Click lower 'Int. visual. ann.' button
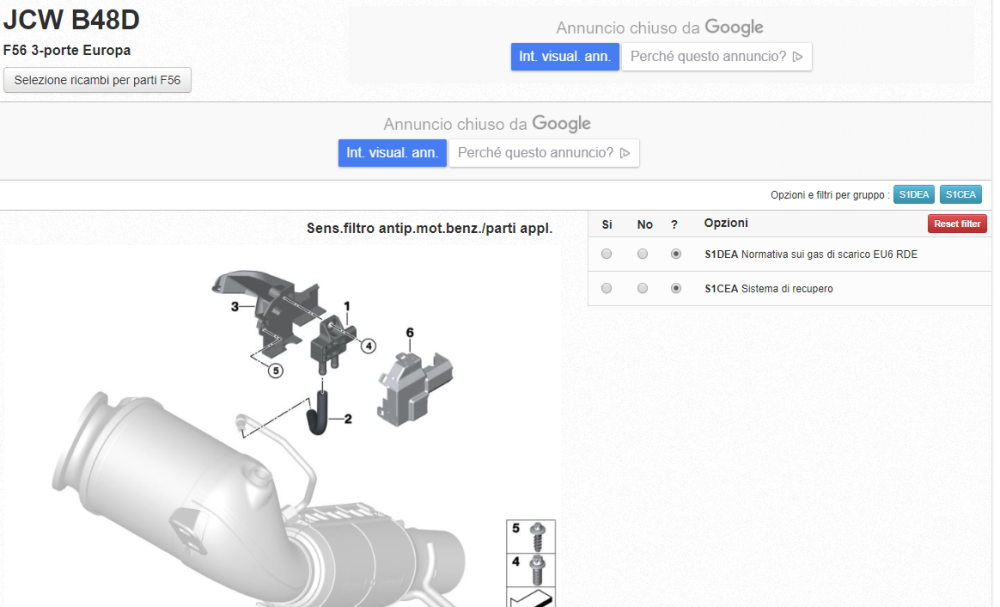This screenshot has width=1000, height=607. [392, 153]
